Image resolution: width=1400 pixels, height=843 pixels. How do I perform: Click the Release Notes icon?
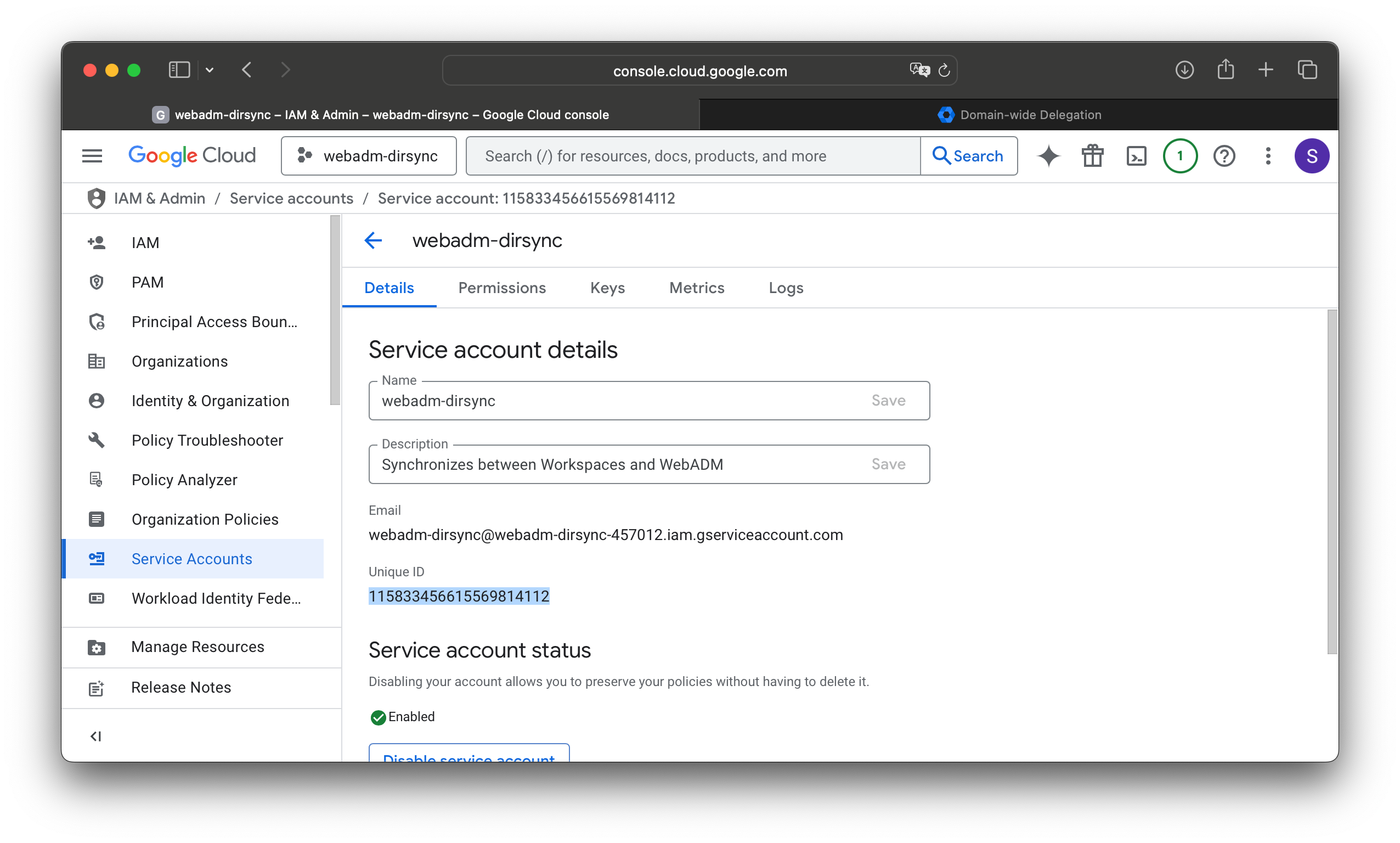click(x=97, y=687)
